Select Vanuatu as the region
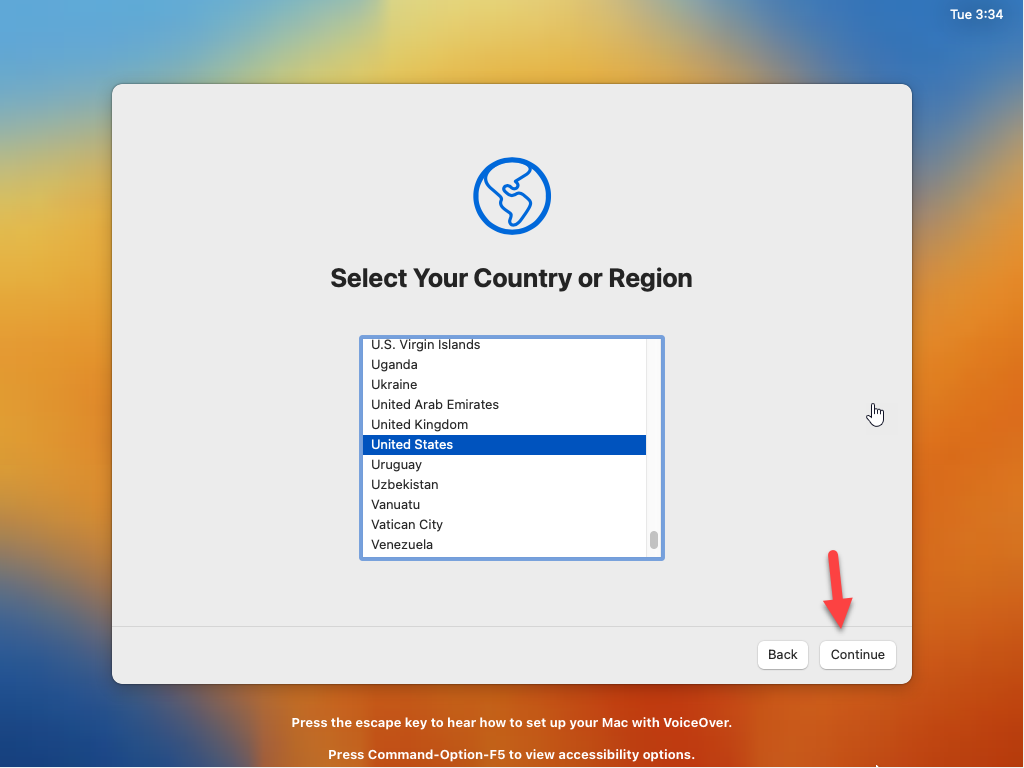1024x768 pixels. coord(504,505)
